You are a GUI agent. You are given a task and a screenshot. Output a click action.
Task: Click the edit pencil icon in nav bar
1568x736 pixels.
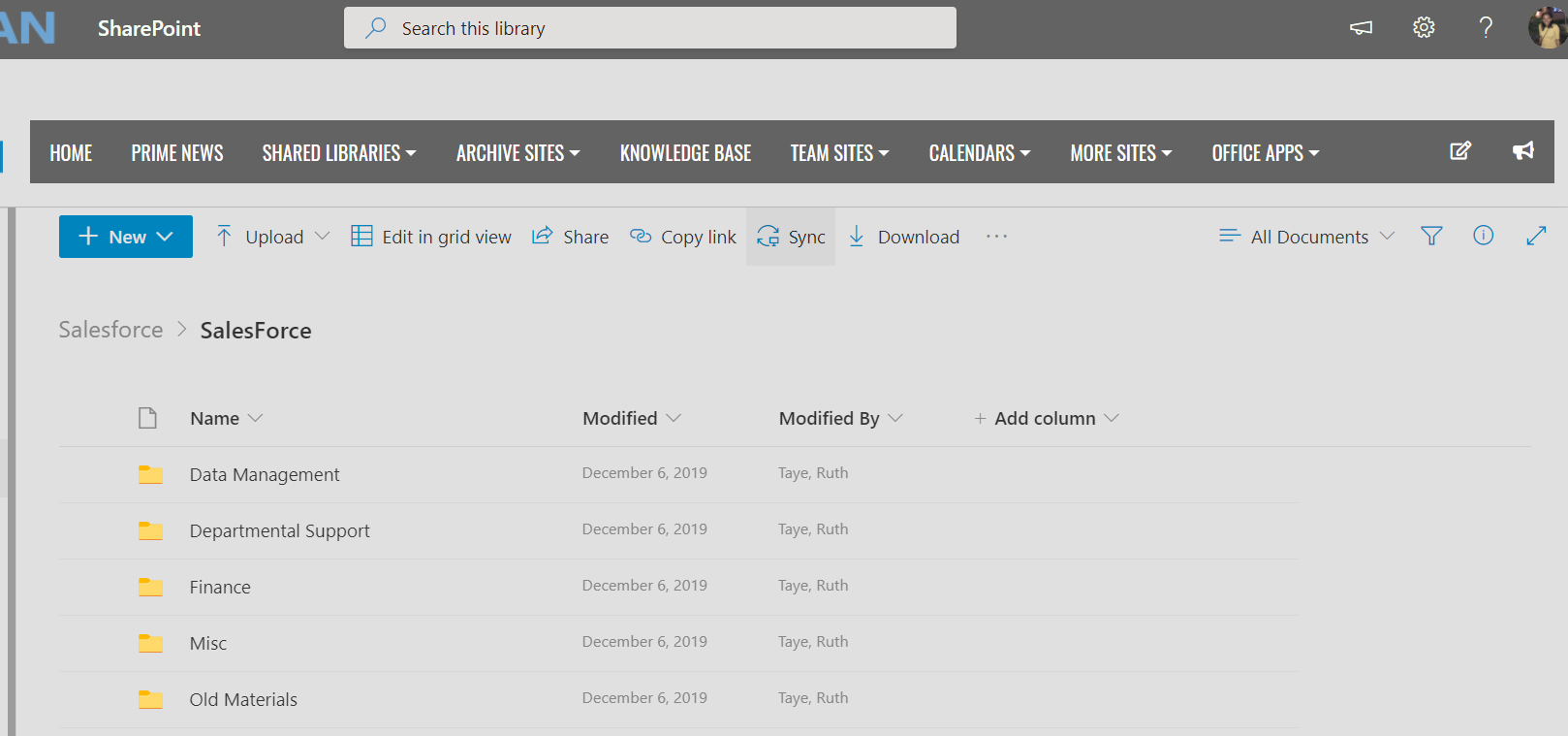click(1460, 150)
